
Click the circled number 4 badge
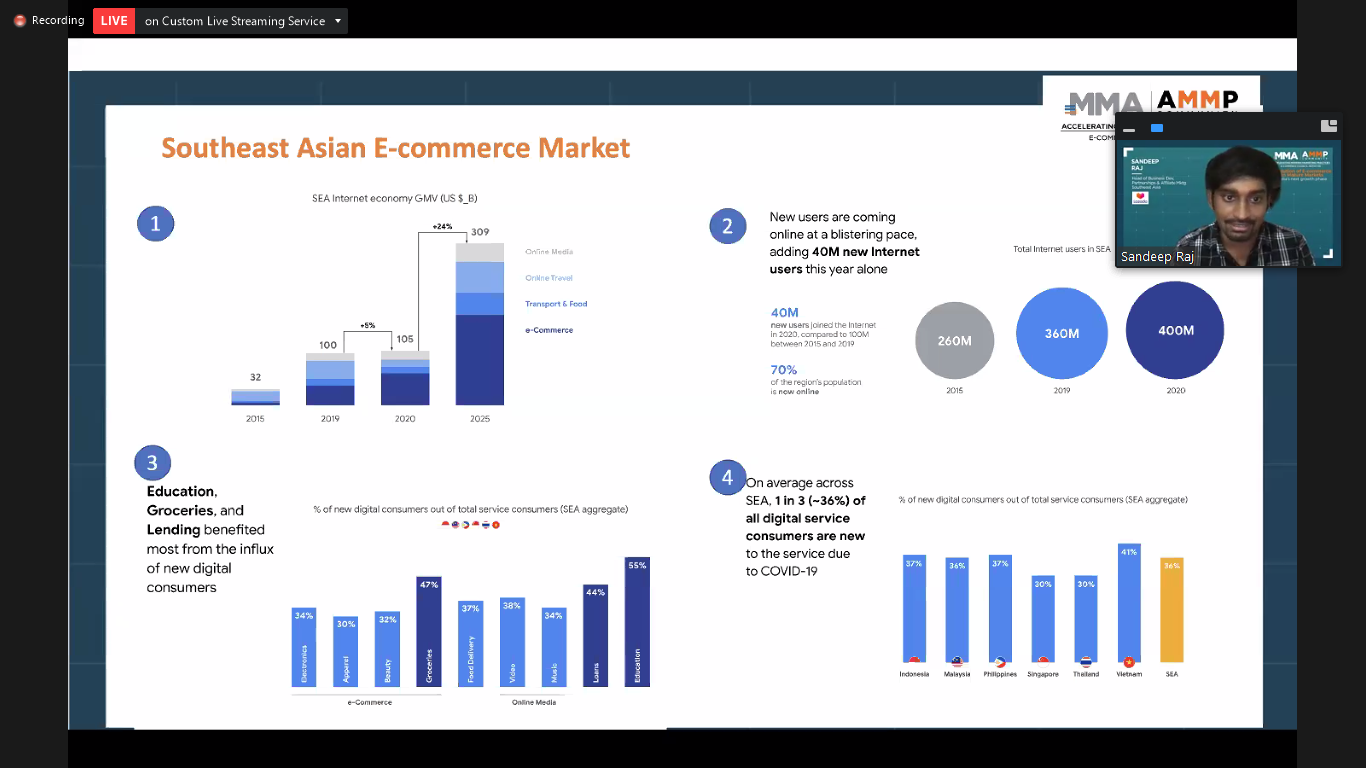727,477
